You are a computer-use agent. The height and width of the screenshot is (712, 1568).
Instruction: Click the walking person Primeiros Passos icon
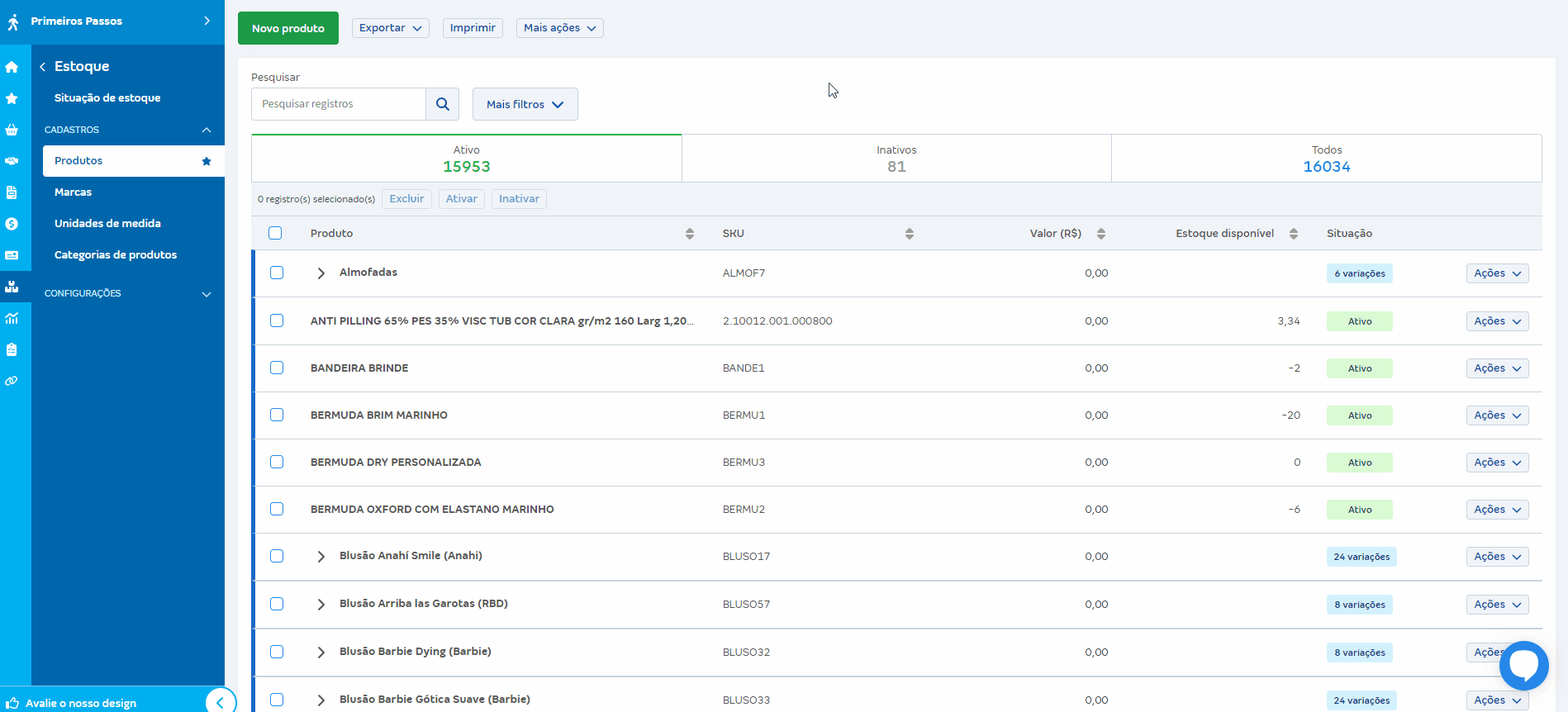(13, 21)
